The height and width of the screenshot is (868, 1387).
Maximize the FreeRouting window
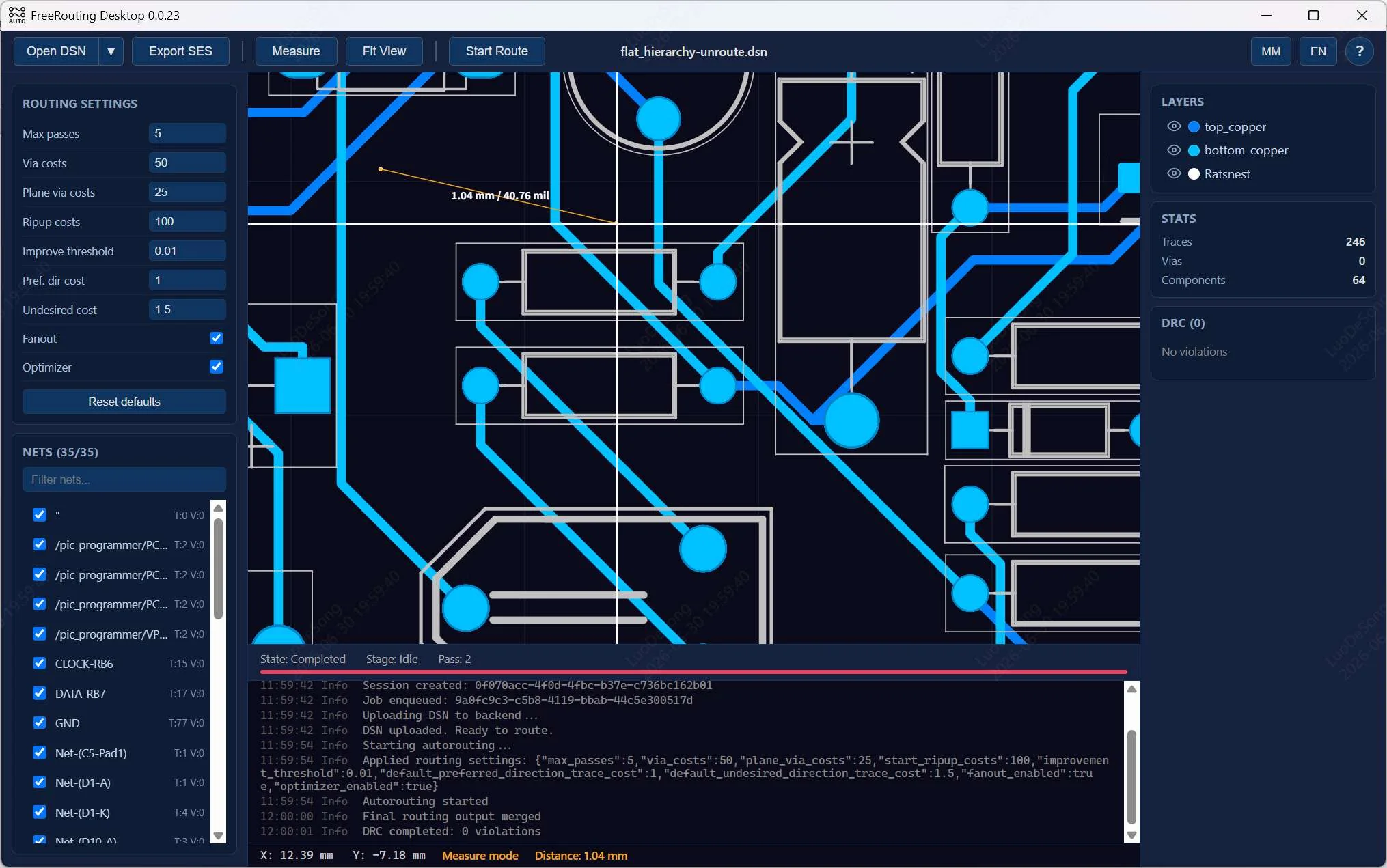point(1313,15)
